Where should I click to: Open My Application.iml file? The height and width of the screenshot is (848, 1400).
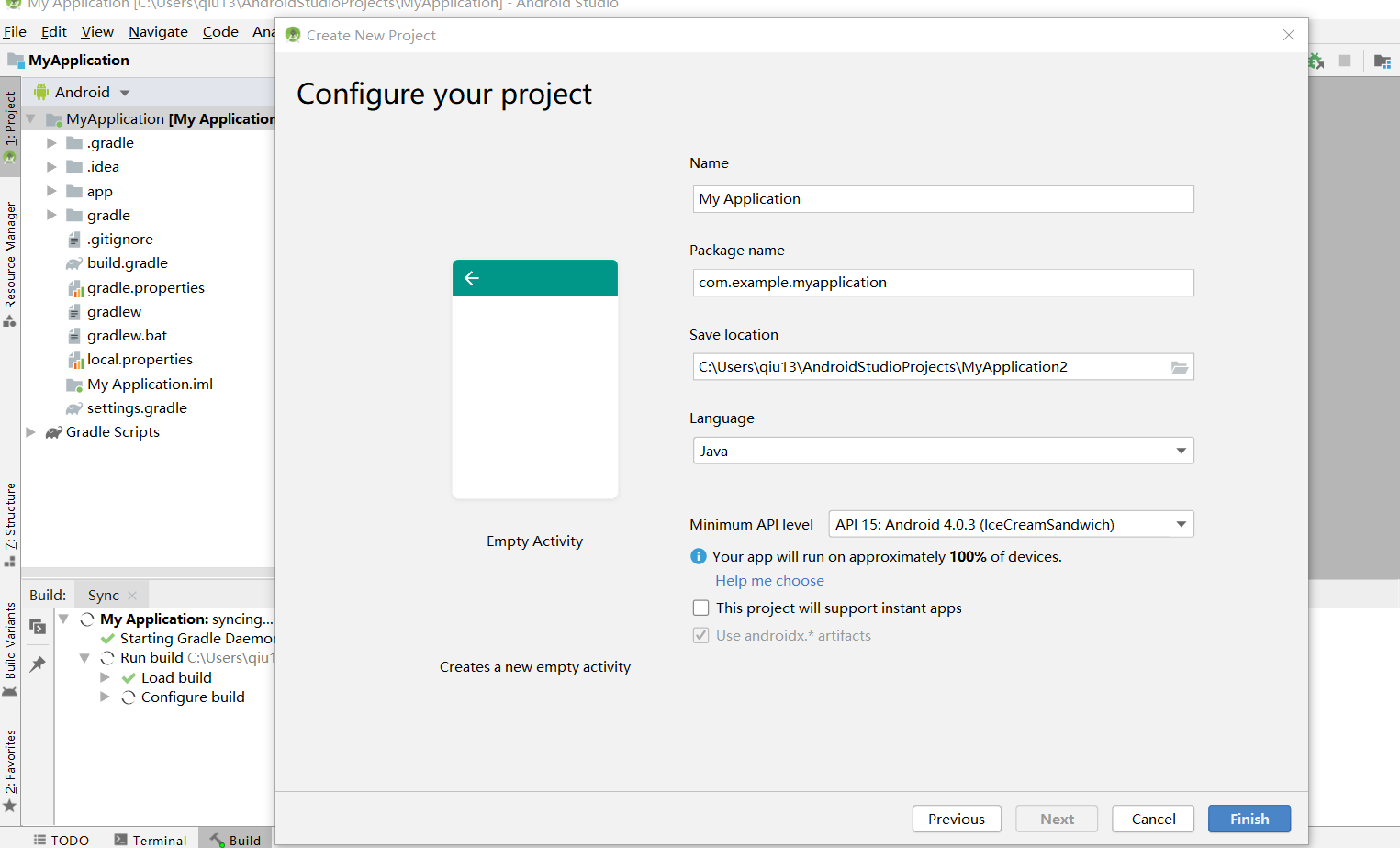coord(150,385)
